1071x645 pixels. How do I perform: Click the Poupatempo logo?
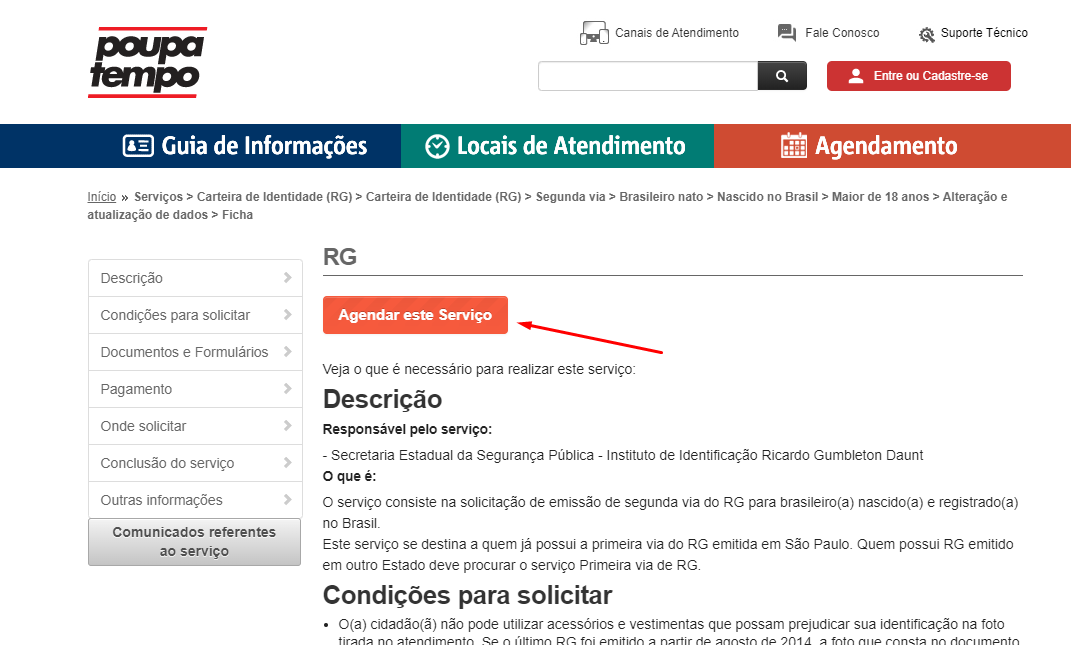click(x=147, y=62)
